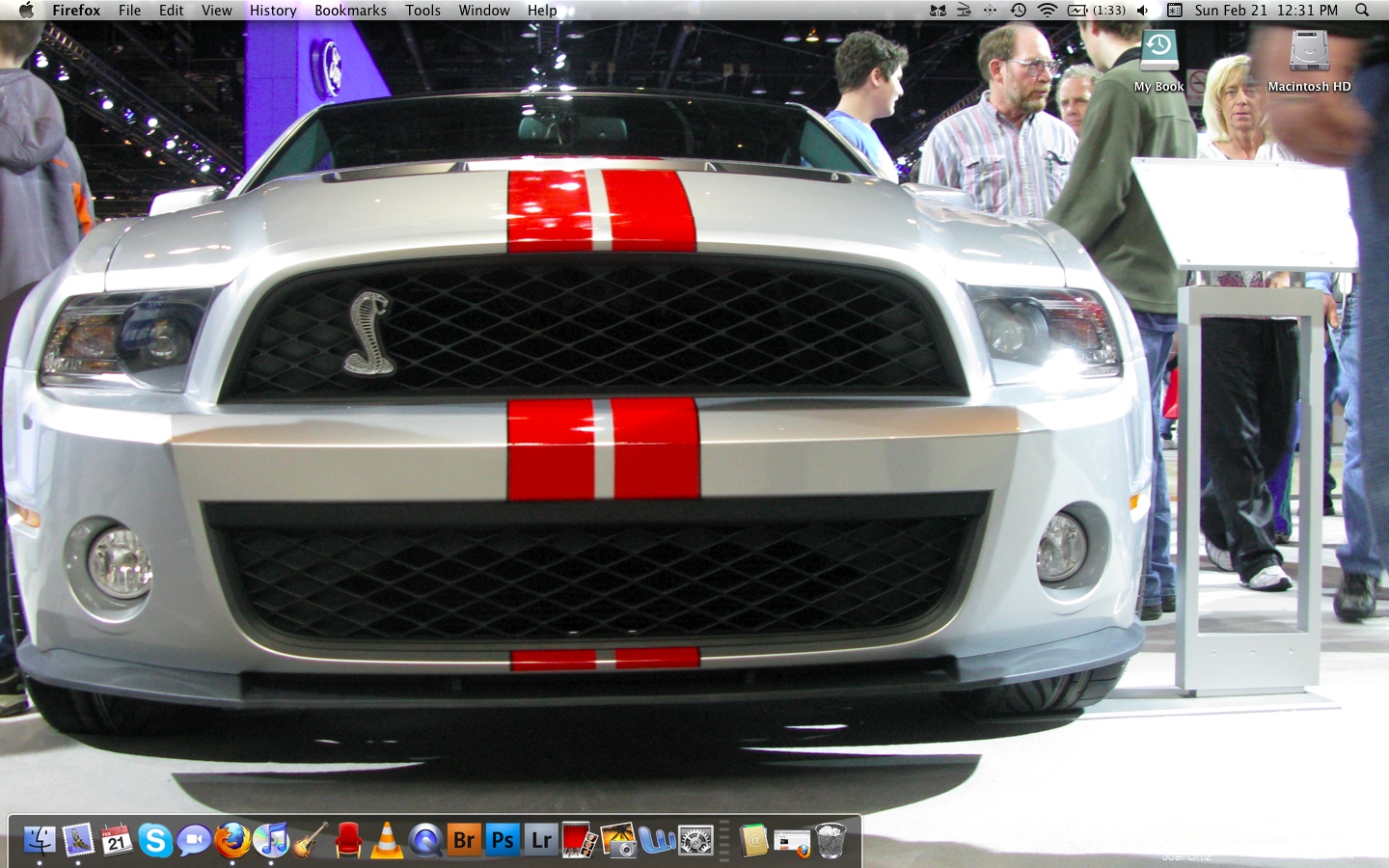Launch GarageBand guitar icon
Screen dimensions: 1389x868
[310, 841]
